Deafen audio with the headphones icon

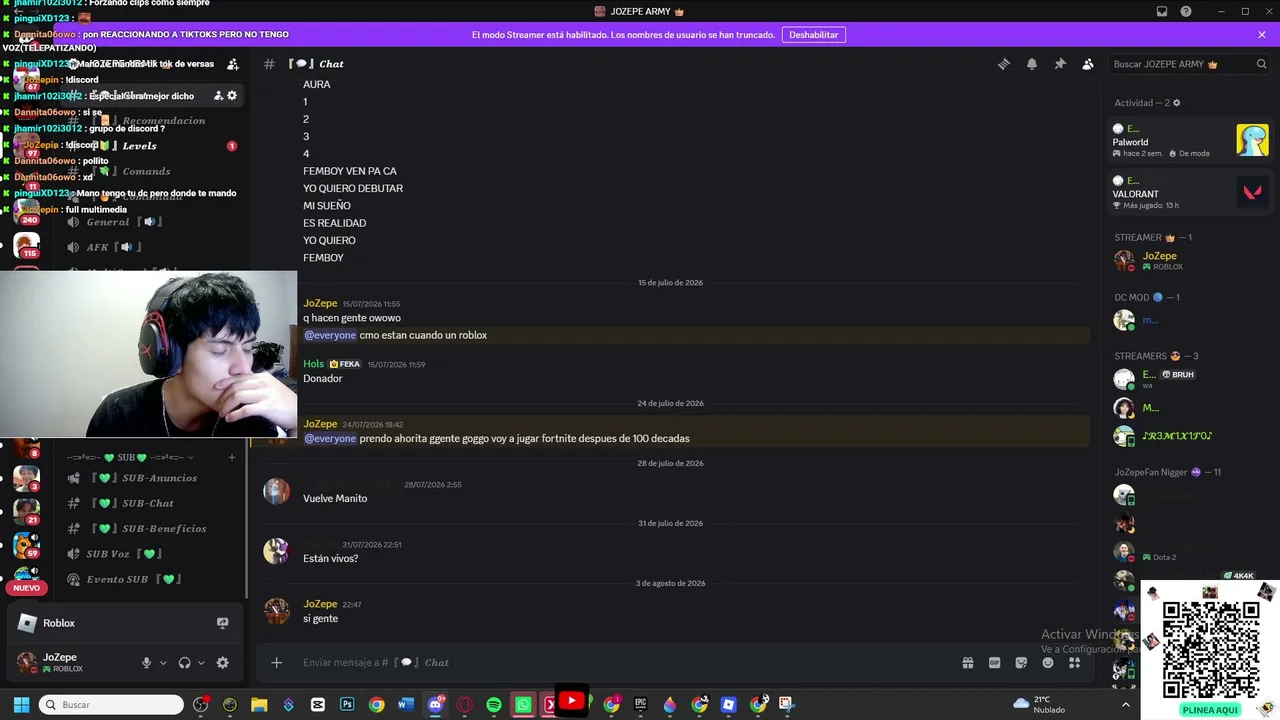[x=184, y=663]
